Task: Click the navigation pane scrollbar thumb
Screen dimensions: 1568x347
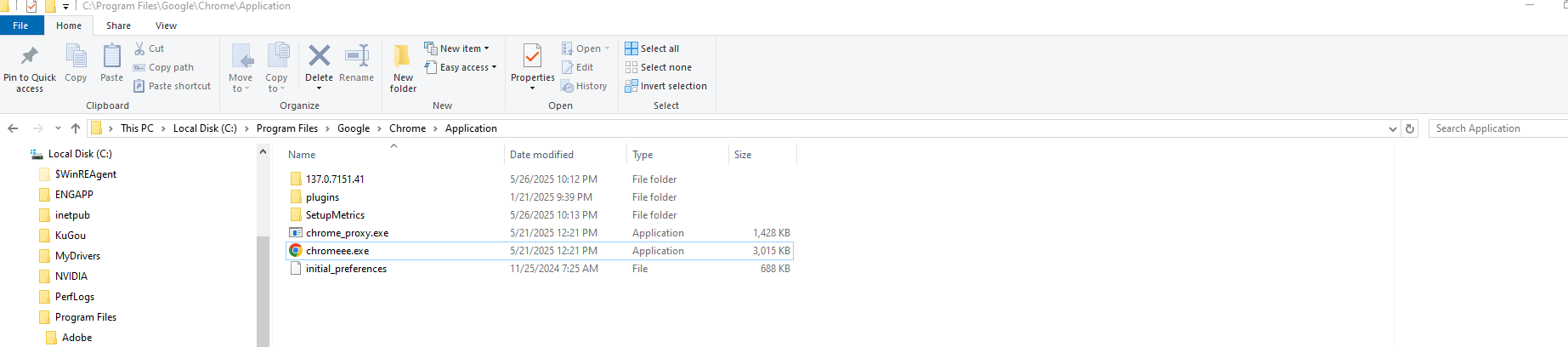Action: click(263, 291)
